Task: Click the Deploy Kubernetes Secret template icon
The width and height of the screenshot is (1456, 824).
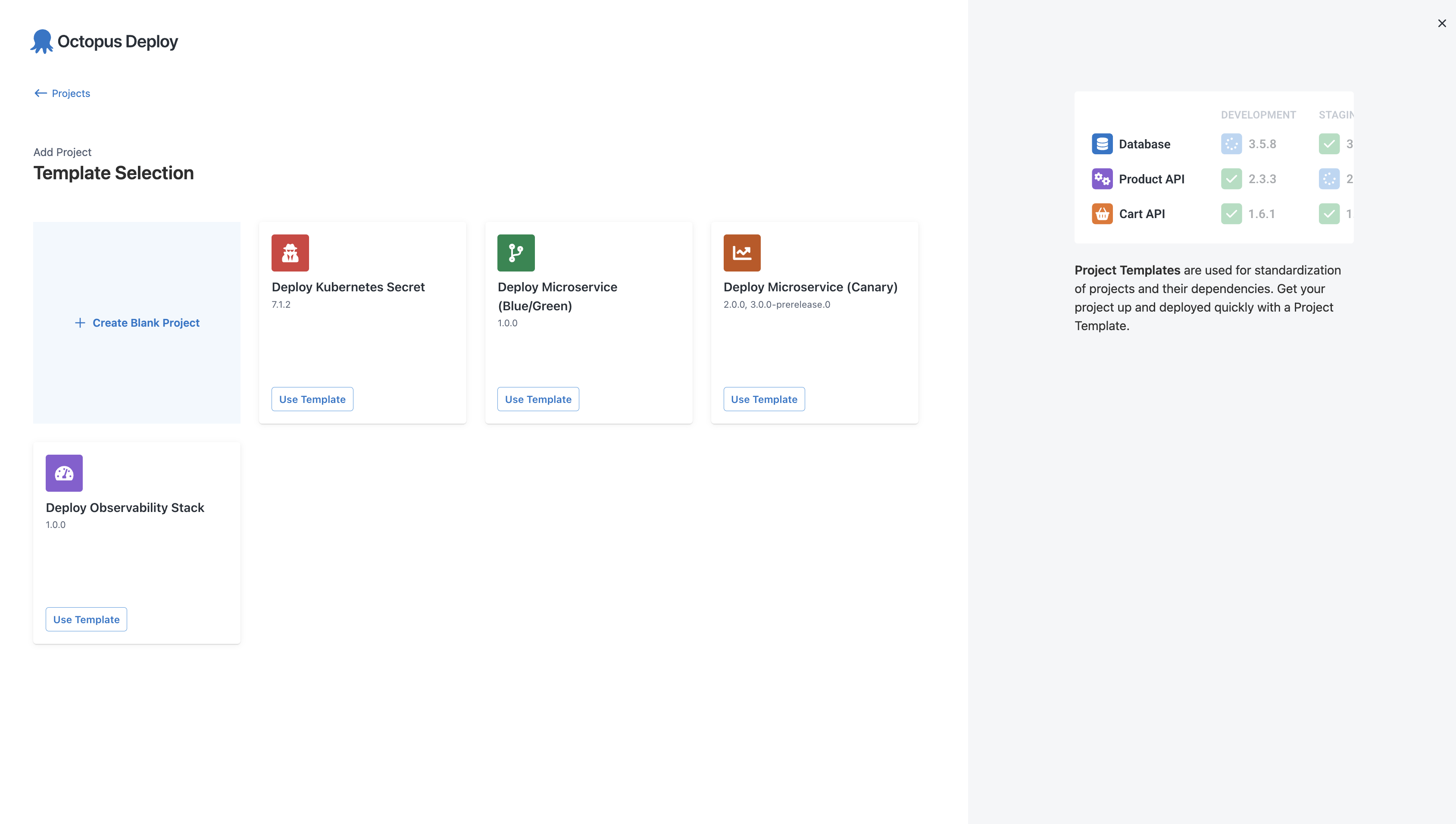Action: click(x=290, y=253)
